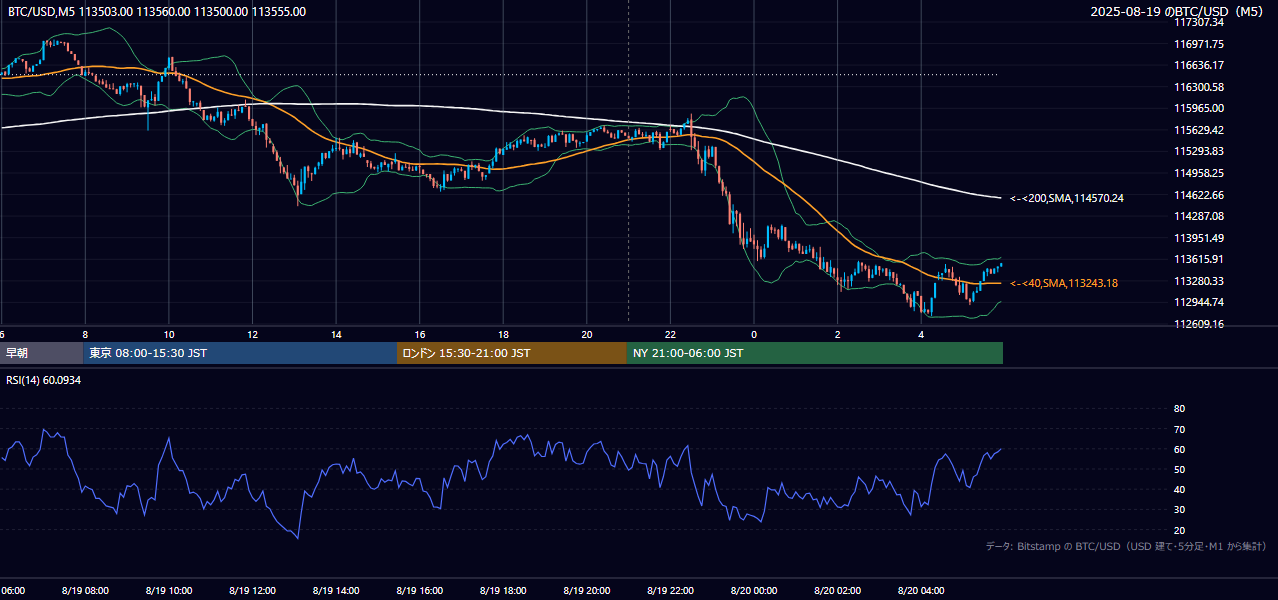Click price axis label 112609.16
The width and height of the screenshot is (1278, 600).
click(x=1198, y=324)
